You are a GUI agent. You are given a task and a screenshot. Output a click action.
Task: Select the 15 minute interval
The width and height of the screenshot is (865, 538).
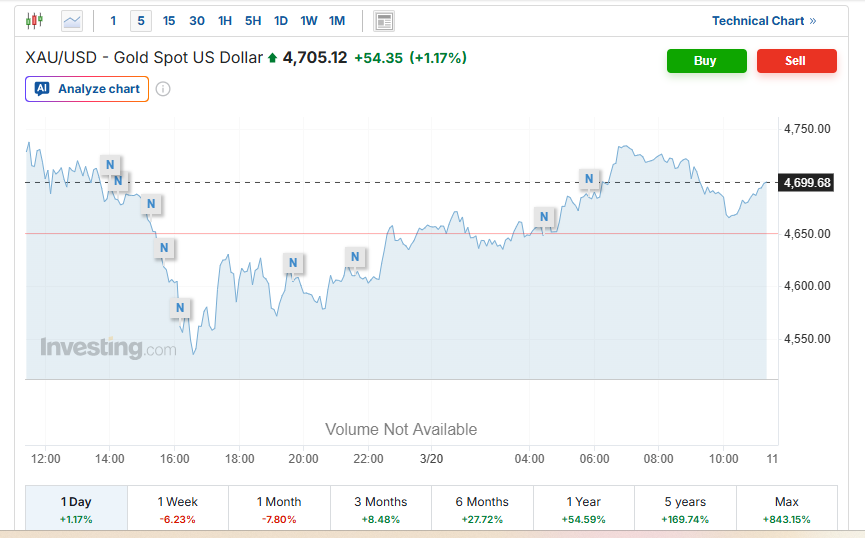tap(169, 21)
